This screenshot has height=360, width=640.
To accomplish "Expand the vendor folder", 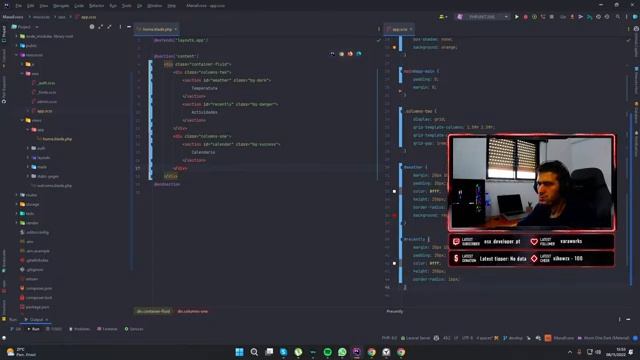I will coord(17,223).
